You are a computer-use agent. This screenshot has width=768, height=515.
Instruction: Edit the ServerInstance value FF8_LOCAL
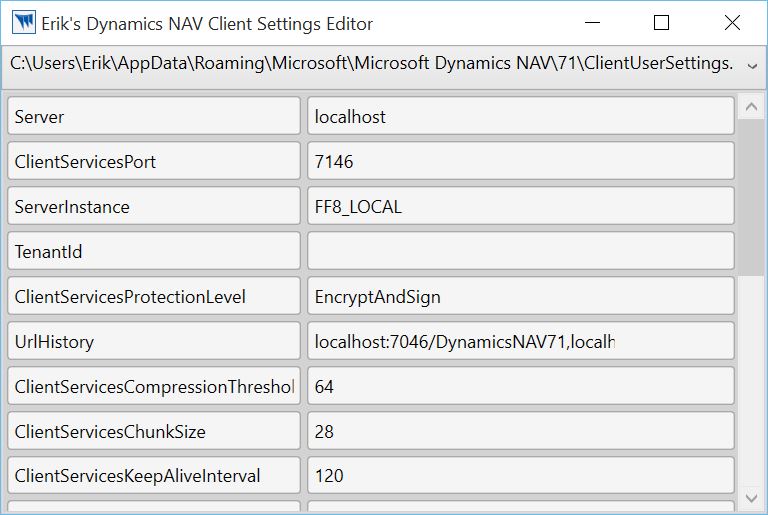click(521, 206)
